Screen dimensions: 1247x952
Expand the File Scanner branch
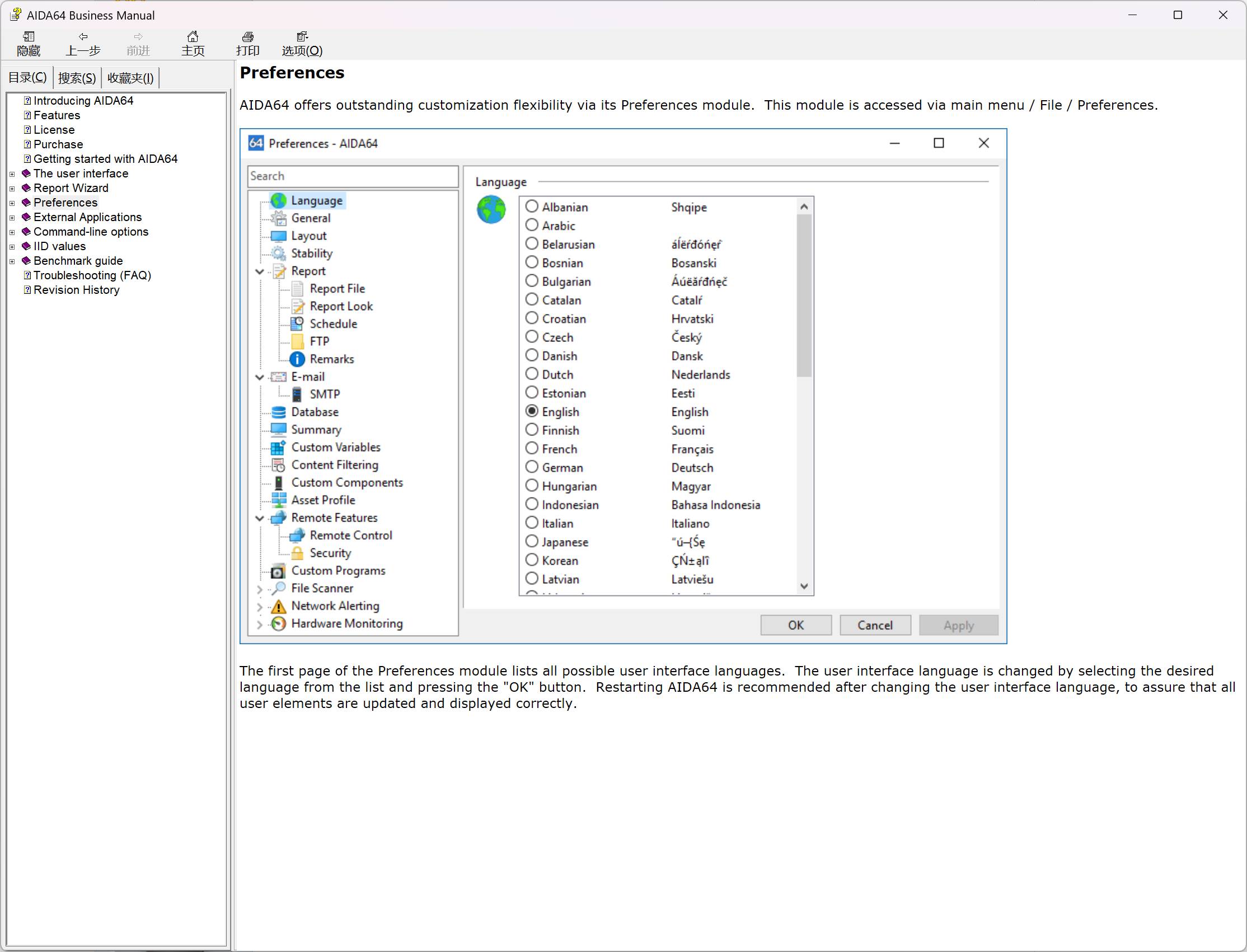point(260,589)
